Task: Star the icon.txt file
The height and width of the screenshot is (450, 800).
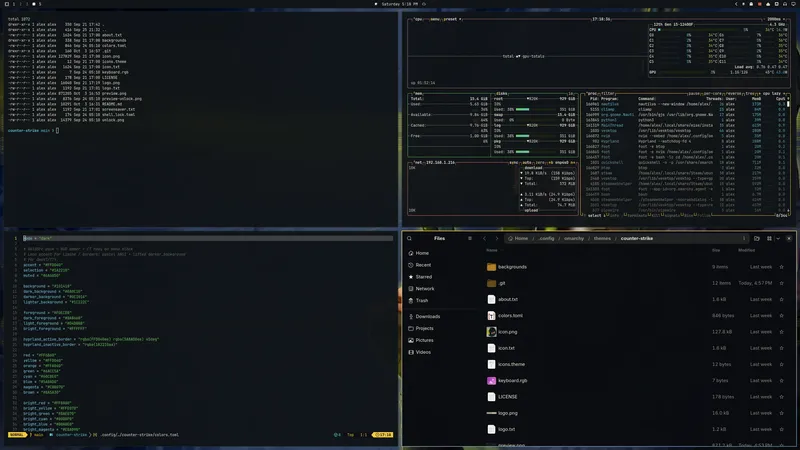Action: 781,348
